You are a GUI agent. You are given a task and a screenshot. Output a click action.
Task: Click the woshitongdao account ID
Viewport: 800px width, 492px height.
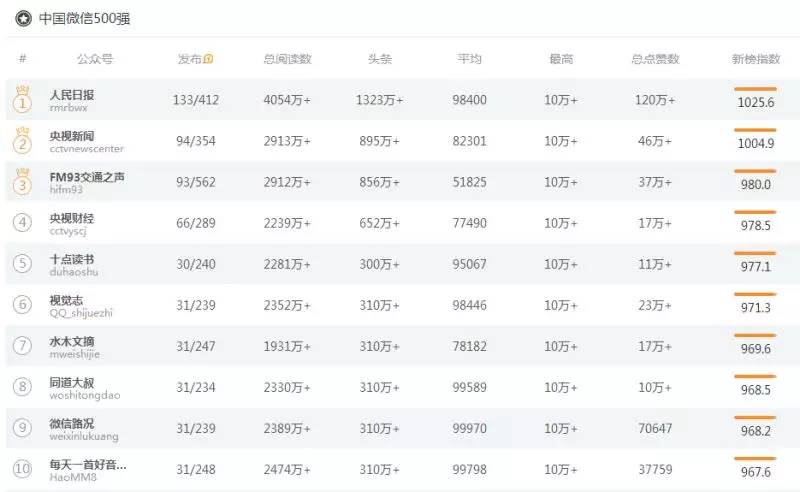coord(85,396)
